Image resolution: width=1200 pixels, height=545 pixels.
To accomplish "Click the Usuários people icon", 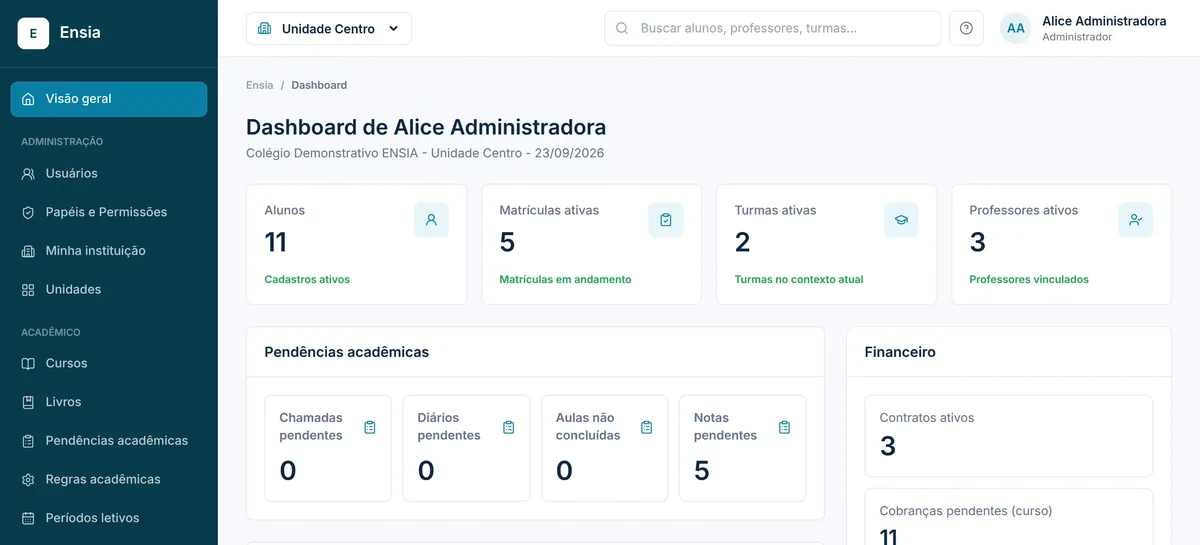I will point(28,173).
